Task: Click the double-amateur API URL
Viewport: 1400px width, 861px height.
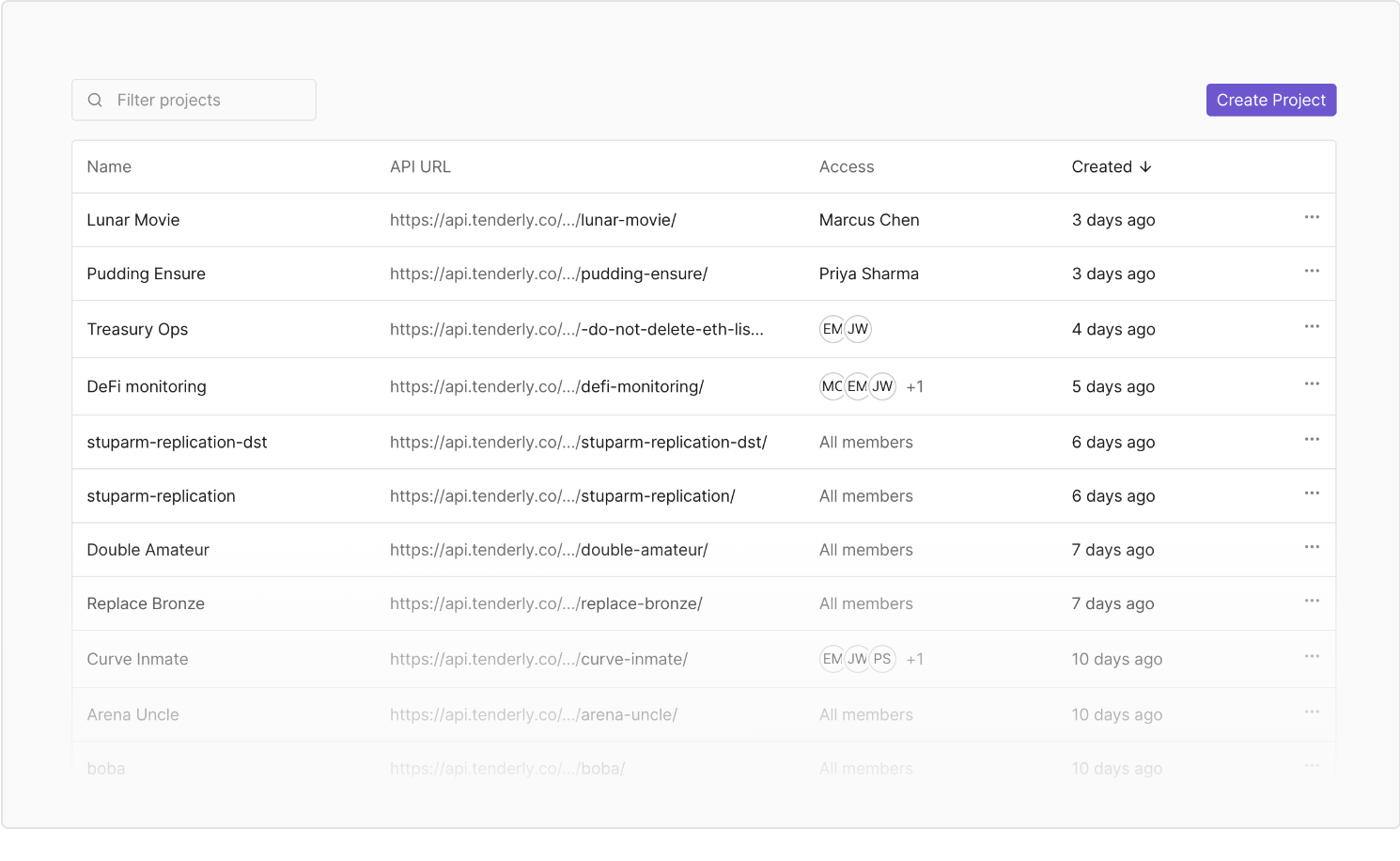Action: 549,550
